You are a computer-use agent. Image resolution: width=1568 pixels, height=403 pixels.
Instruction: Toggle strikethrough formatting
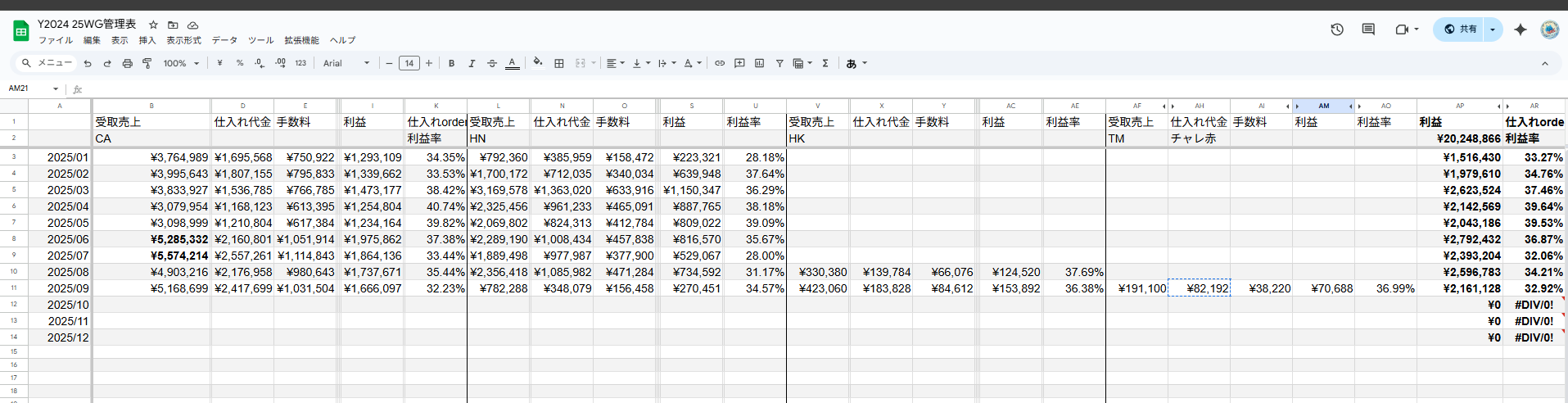click(492, 63)
